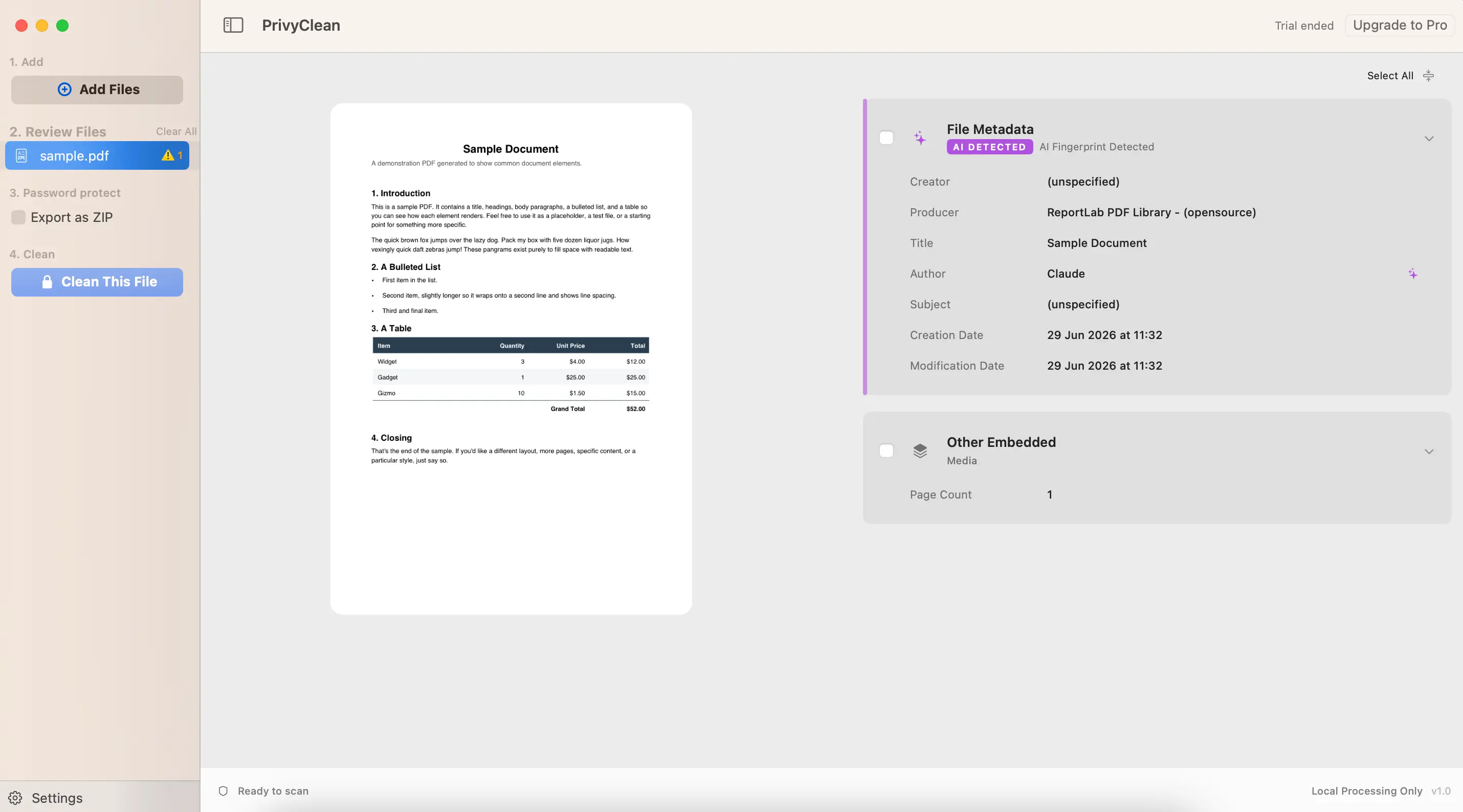Click the AI sparkle icon on Author row
Screen dimensions: 1463x812
pos(1413,274)
